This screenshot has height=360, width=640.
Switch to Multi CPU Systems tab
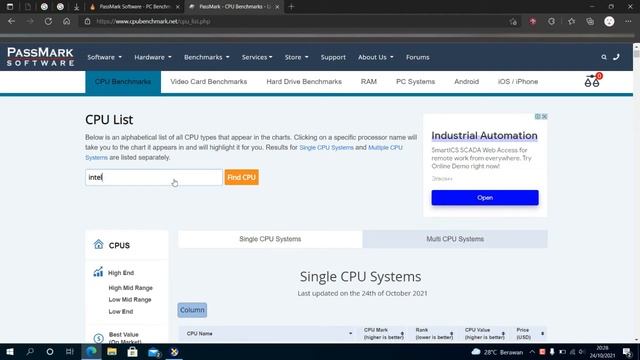click(x=455, y=239)
